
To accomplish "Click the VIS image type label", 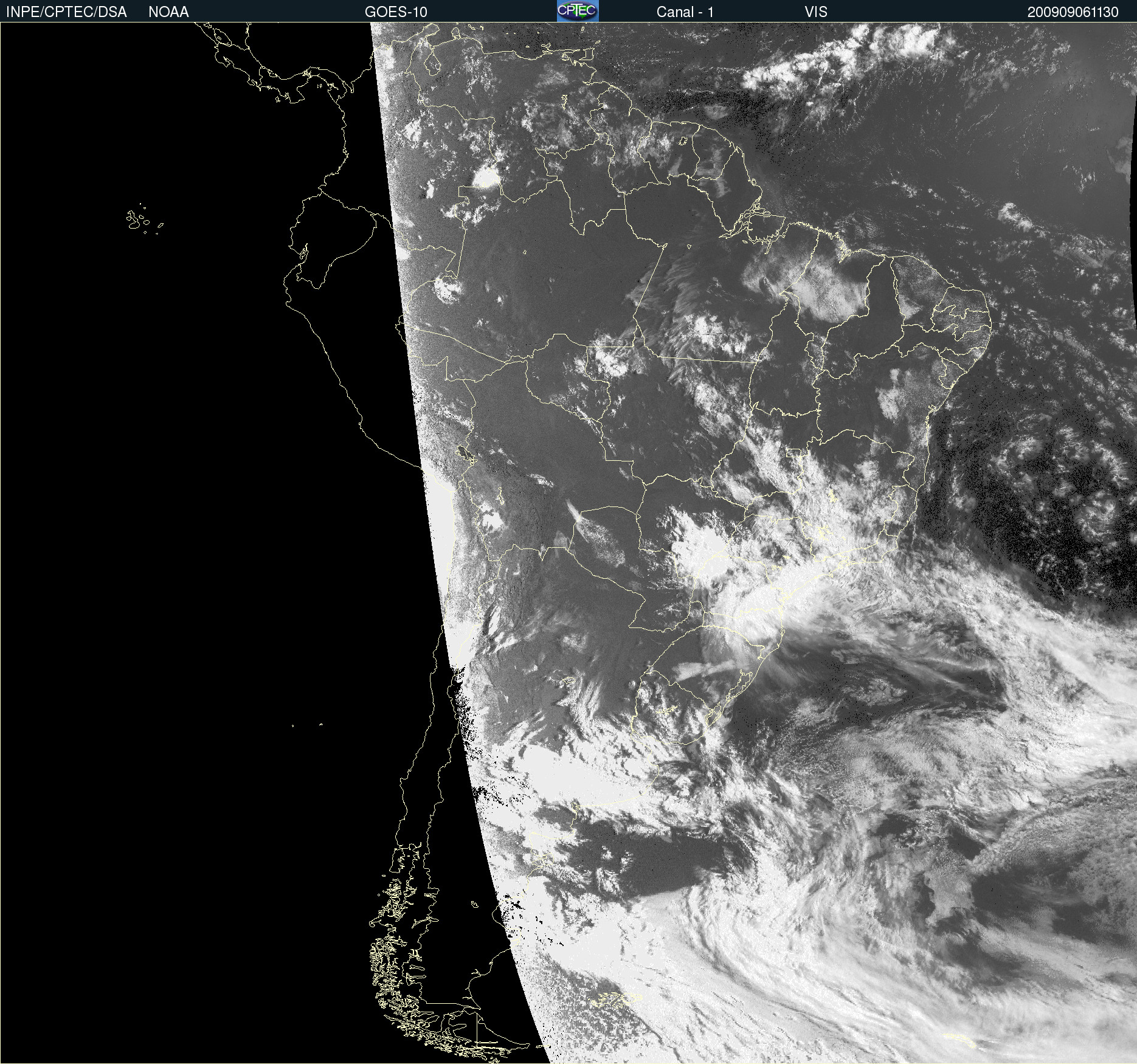I will [816, 12].
